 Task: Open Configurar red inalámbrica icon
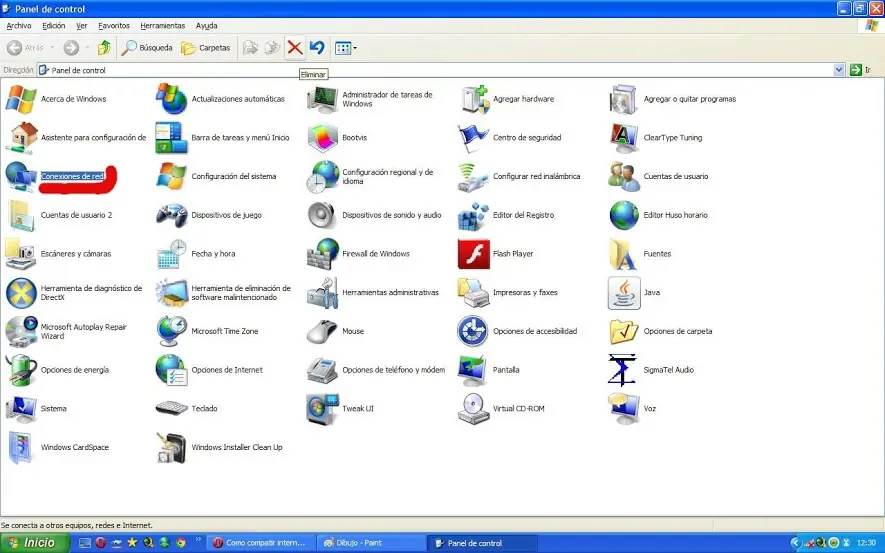(473, 177)
